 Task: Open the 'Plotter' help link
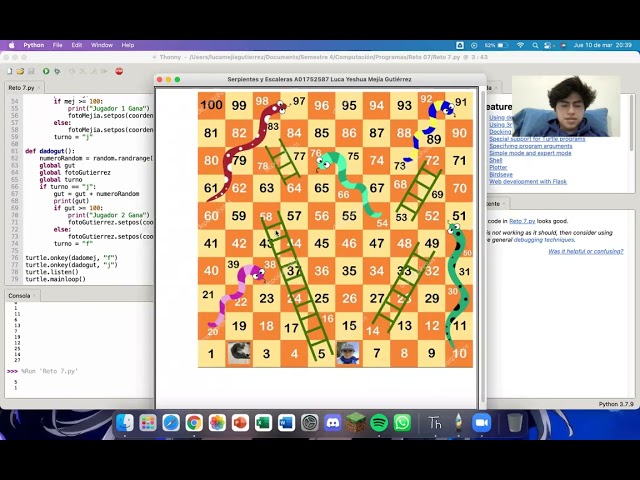click(x=498, y=167)
